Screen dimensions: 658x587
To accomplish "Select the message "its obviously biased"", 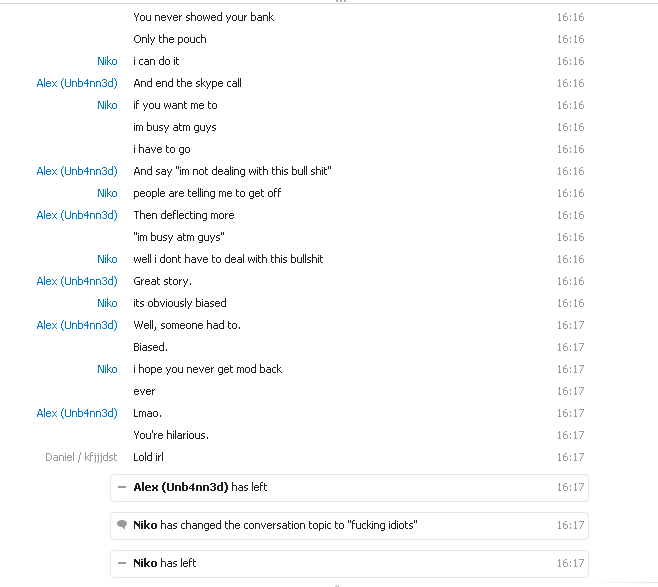I will point(180,303).
